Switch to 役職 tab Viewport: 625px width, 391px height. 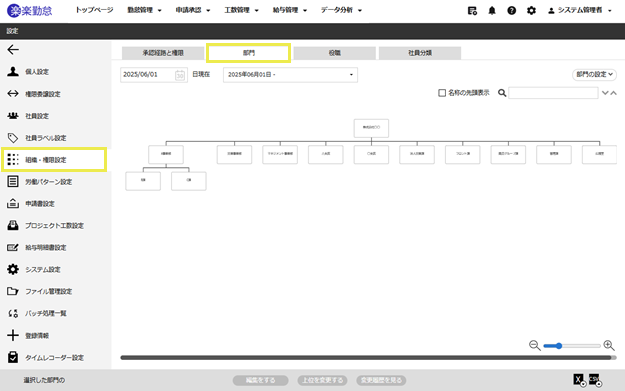coord(334,53)
